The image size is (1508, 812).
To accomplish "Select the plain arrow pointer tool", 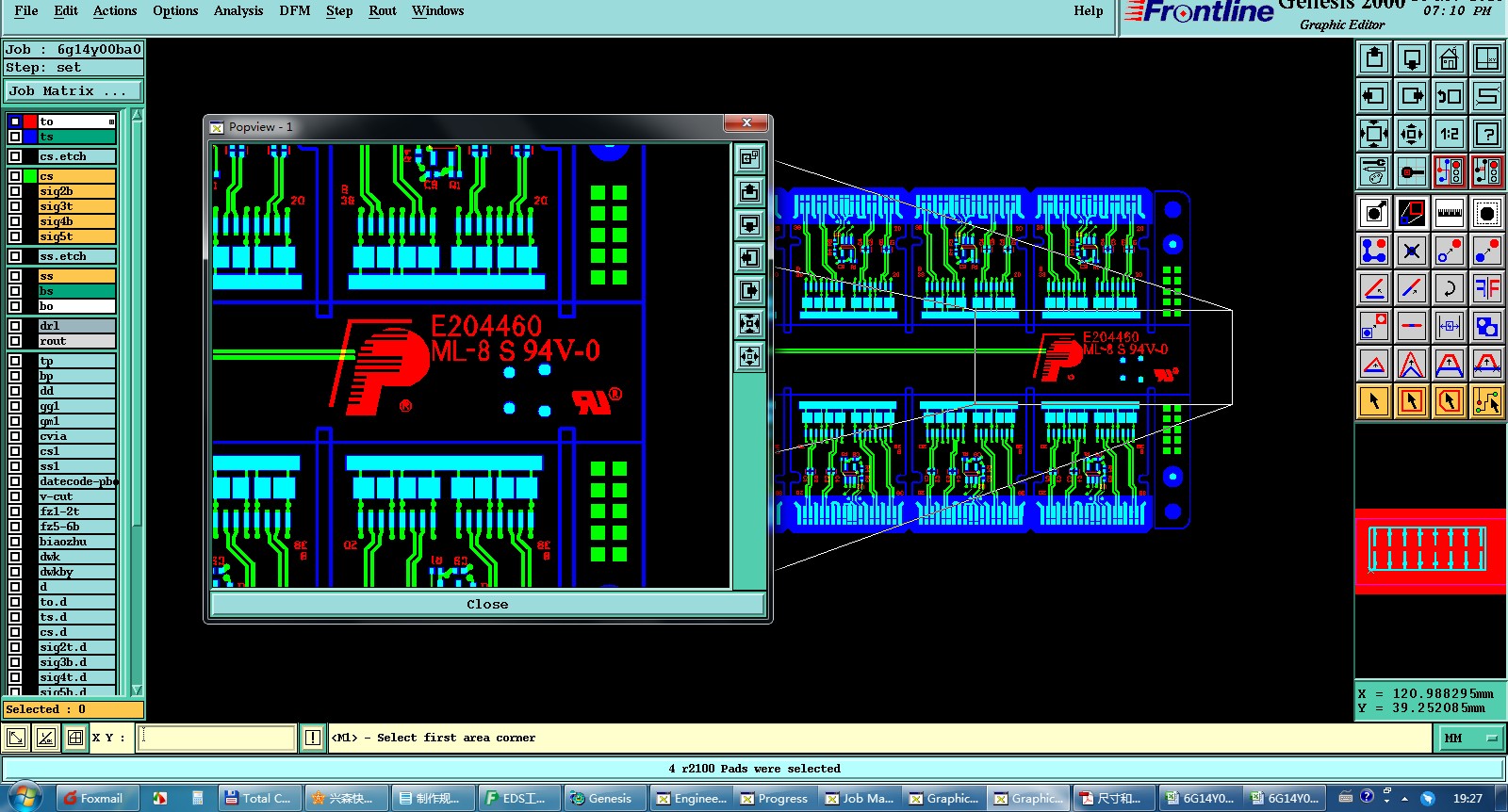I will tap(1374, 401).
